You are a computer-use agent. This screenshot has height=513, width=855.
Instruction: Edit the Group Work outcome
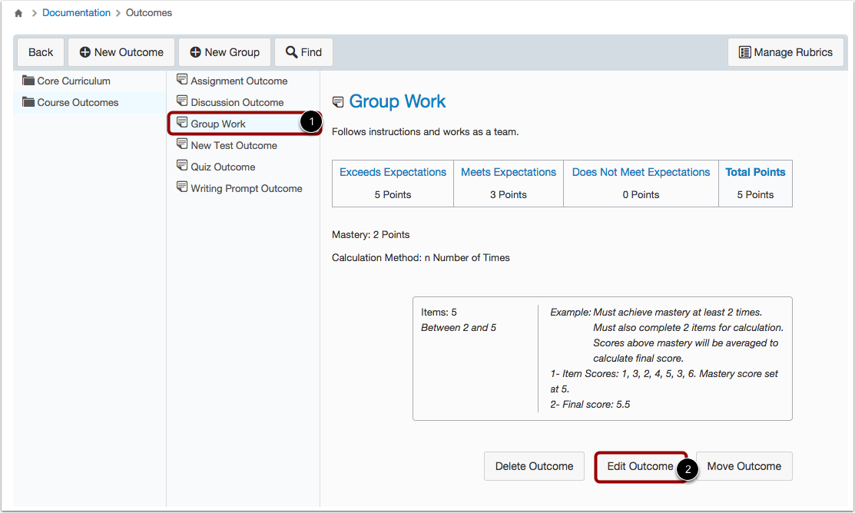(x=640, y=466)
